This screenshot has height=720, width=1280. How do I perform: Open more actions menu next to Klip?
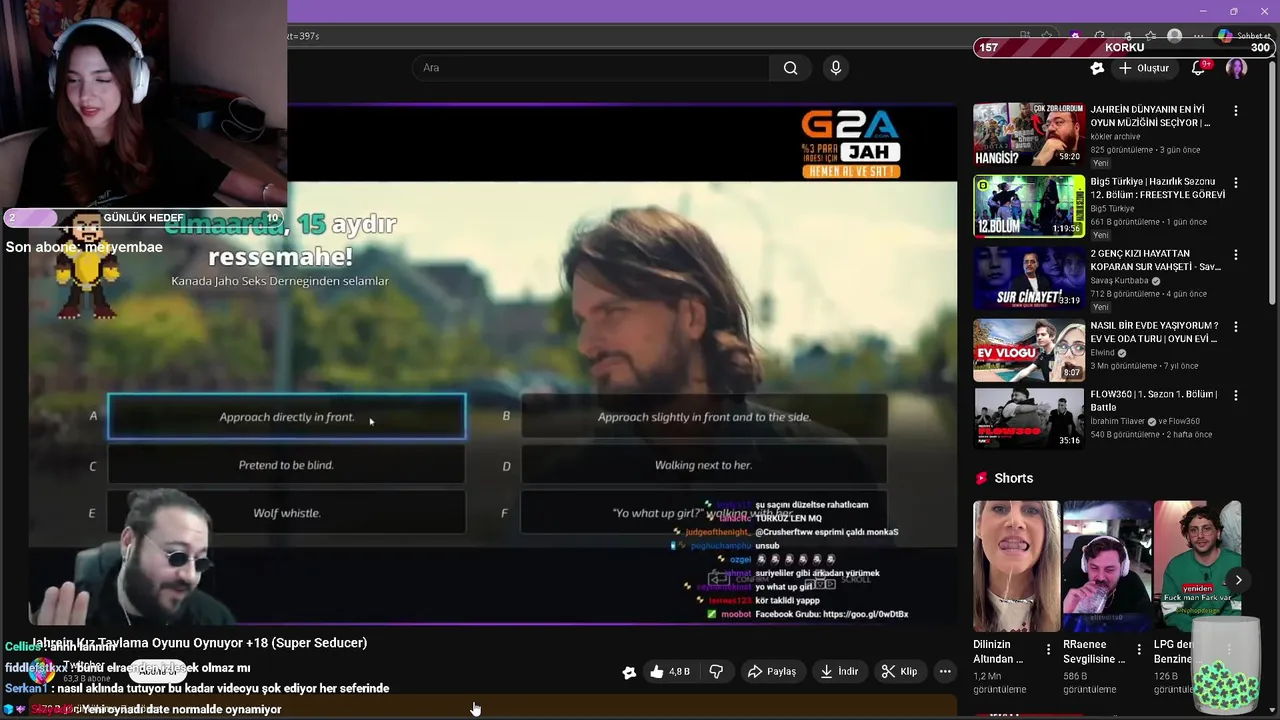945,672
